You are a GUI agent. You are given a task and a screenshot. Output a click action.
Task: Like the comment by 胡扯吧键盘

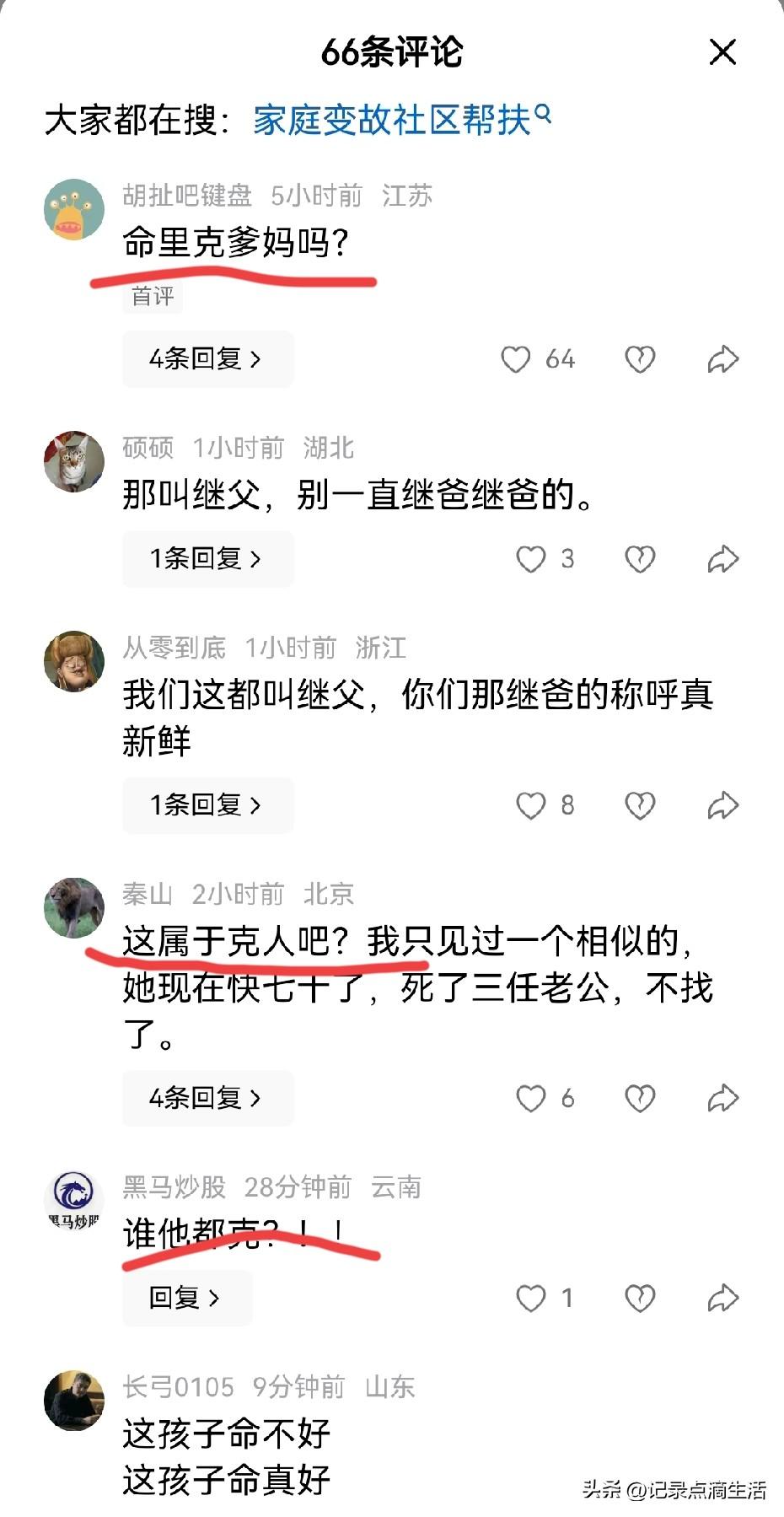(516, 359)
